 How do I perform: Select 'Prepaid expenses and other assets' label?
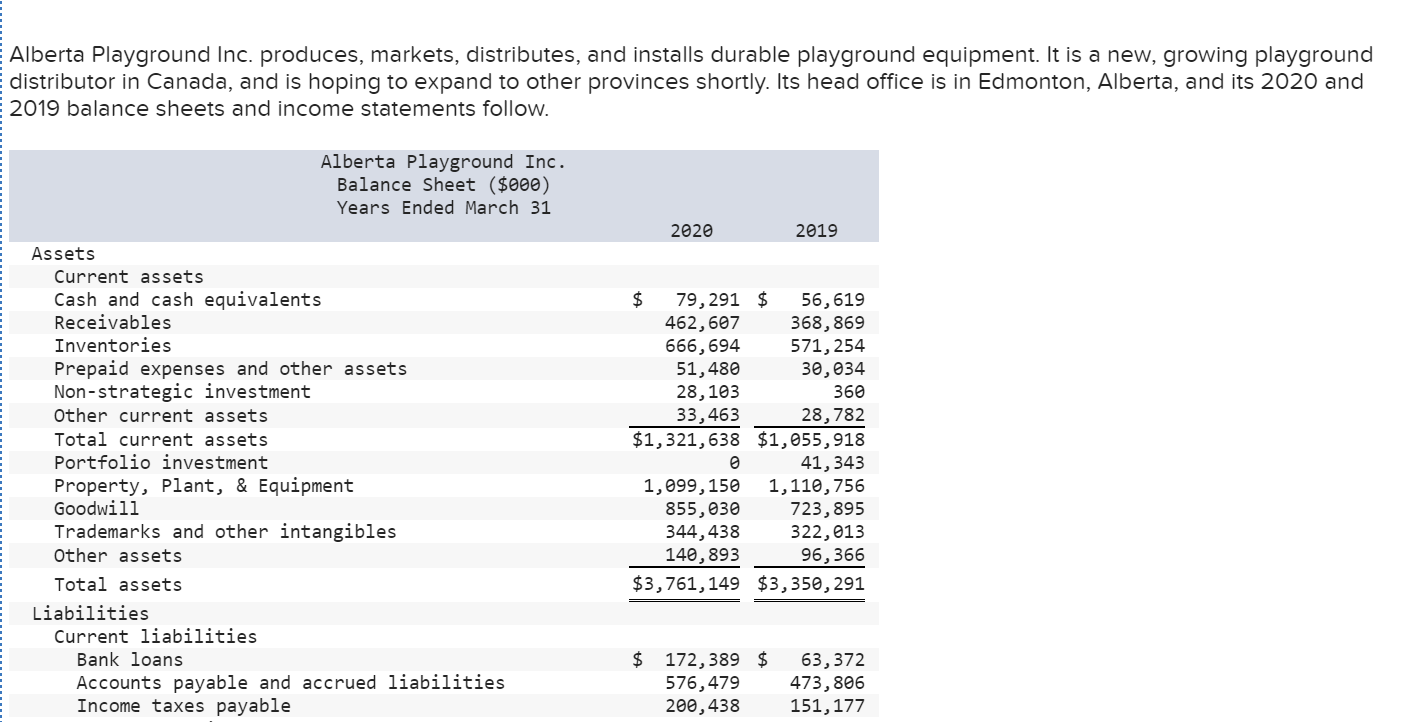point(231,369)
